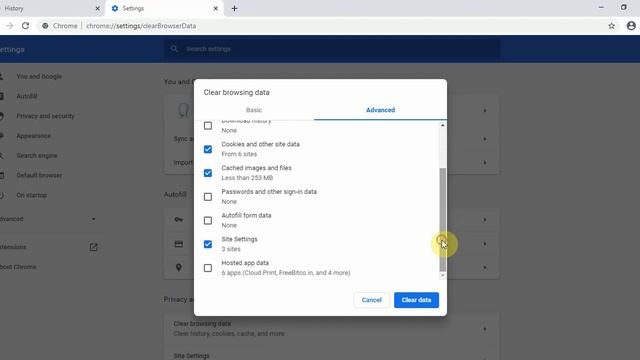Click the 'Less than 253 MB' text

pos(247,178)
